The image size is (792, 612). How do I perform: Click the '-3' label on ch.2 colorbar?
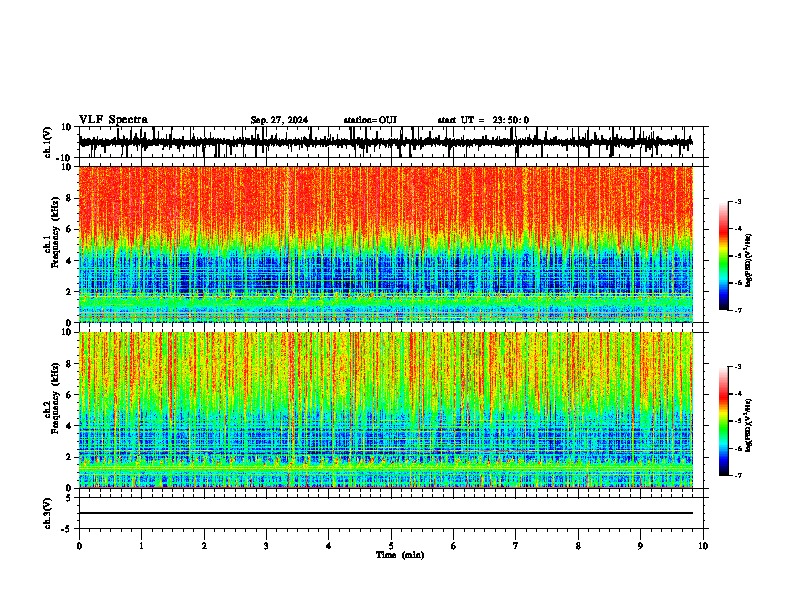pos(738,367)
